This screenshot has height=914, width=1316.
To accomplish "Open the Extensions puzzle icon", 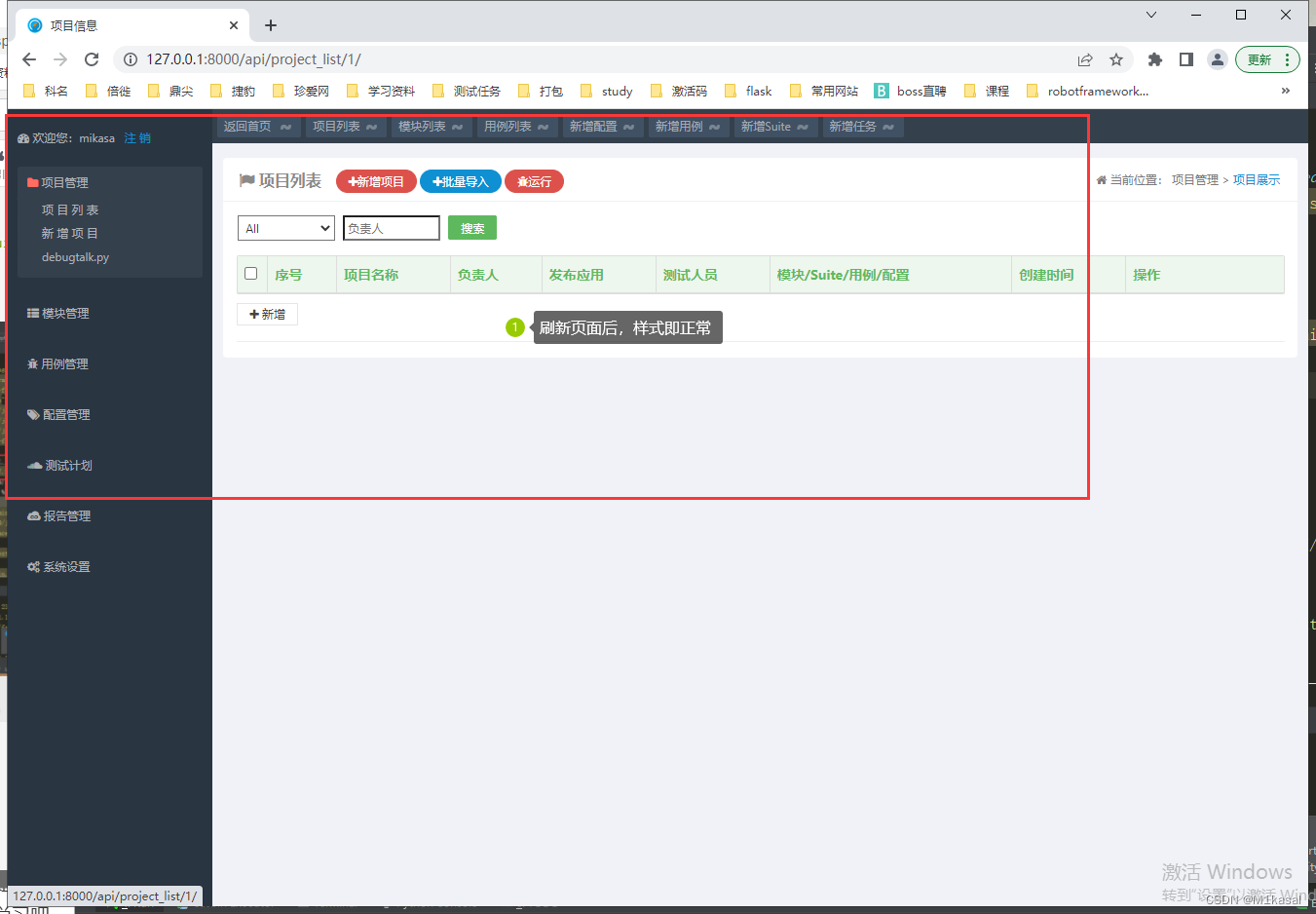I will 1155,59.
